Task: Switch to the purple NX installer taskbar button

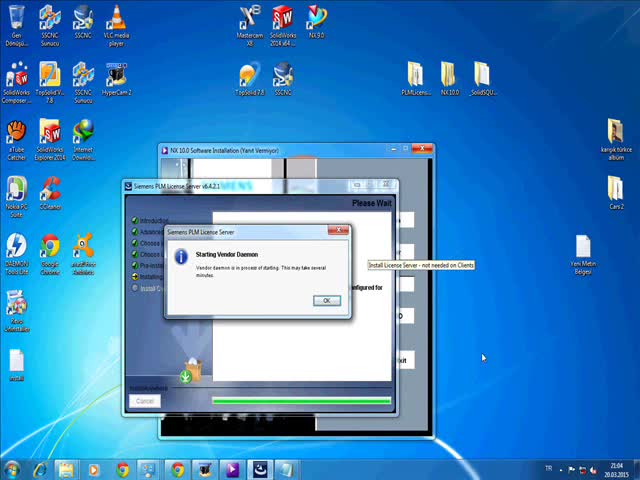Action: tap(232, 470)
